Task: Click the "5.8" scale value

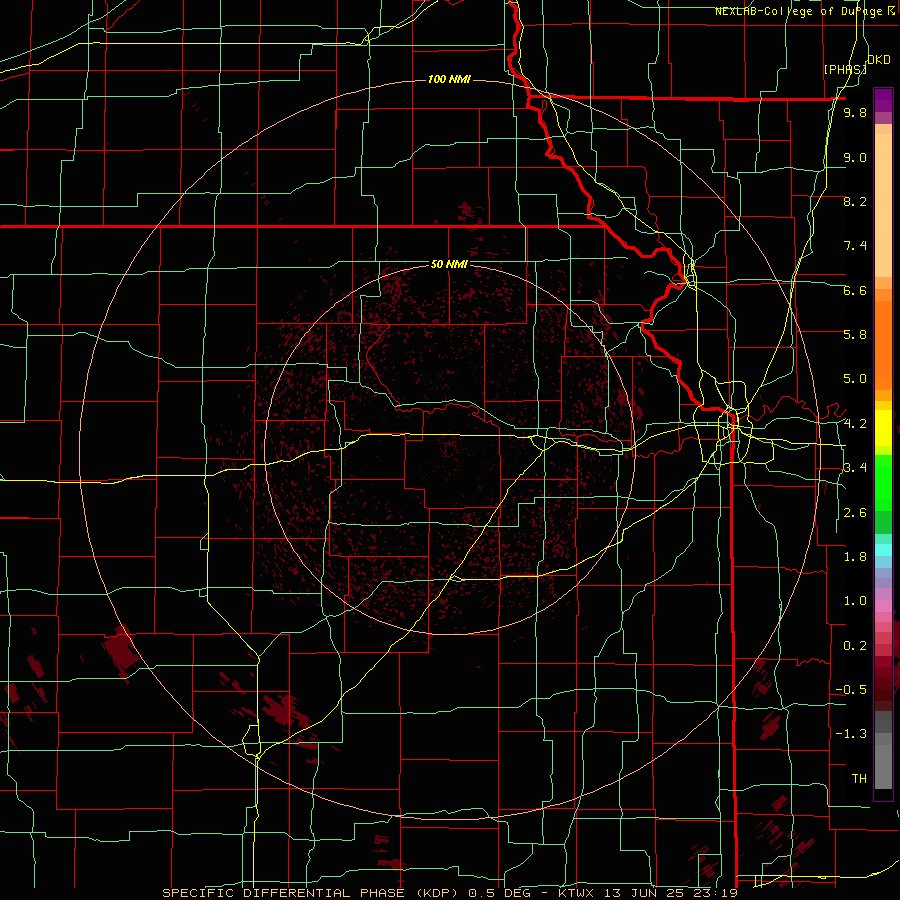Action: click(x=855, y=335)
